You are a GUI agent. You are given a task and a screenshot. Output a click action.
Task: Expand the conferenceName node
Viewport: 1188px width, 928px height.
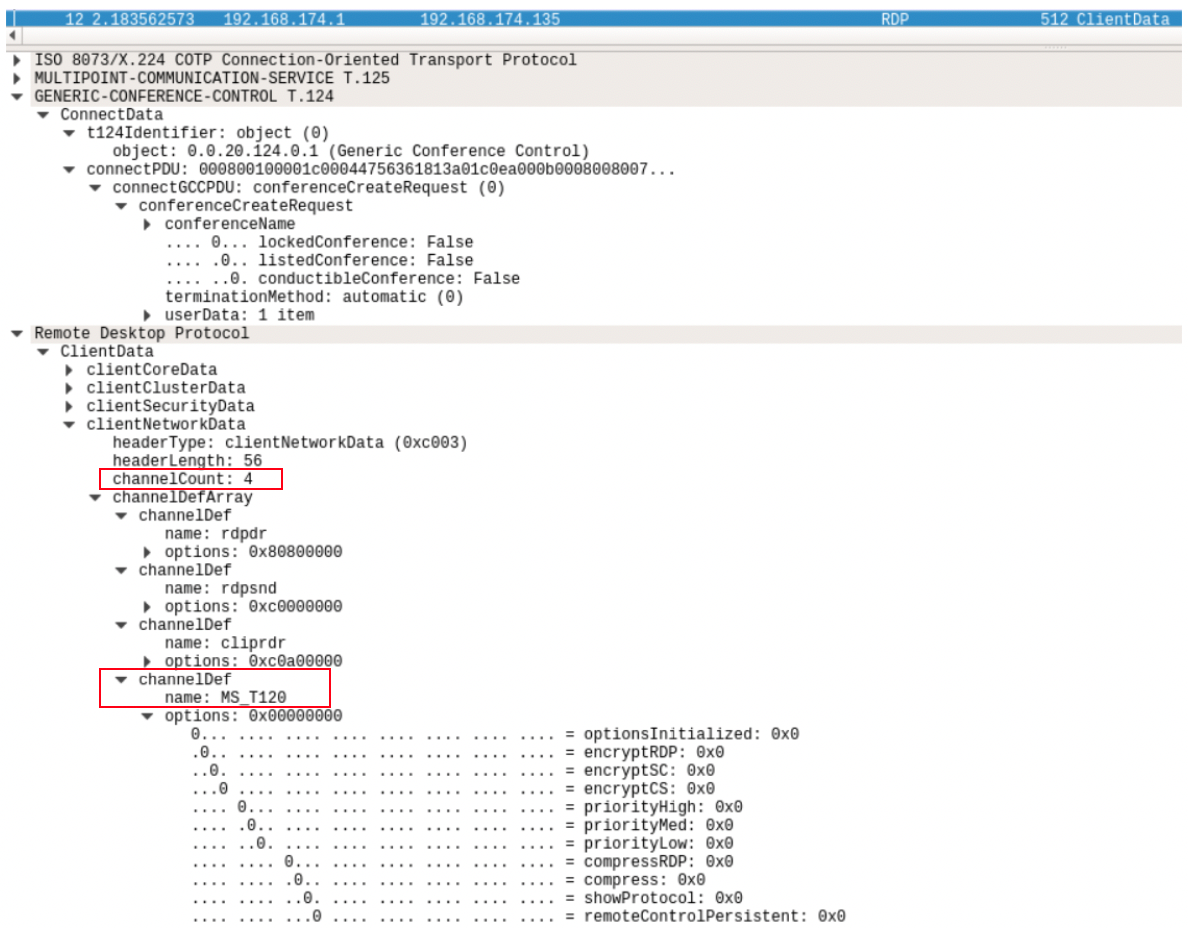click(x=147, y=224)
